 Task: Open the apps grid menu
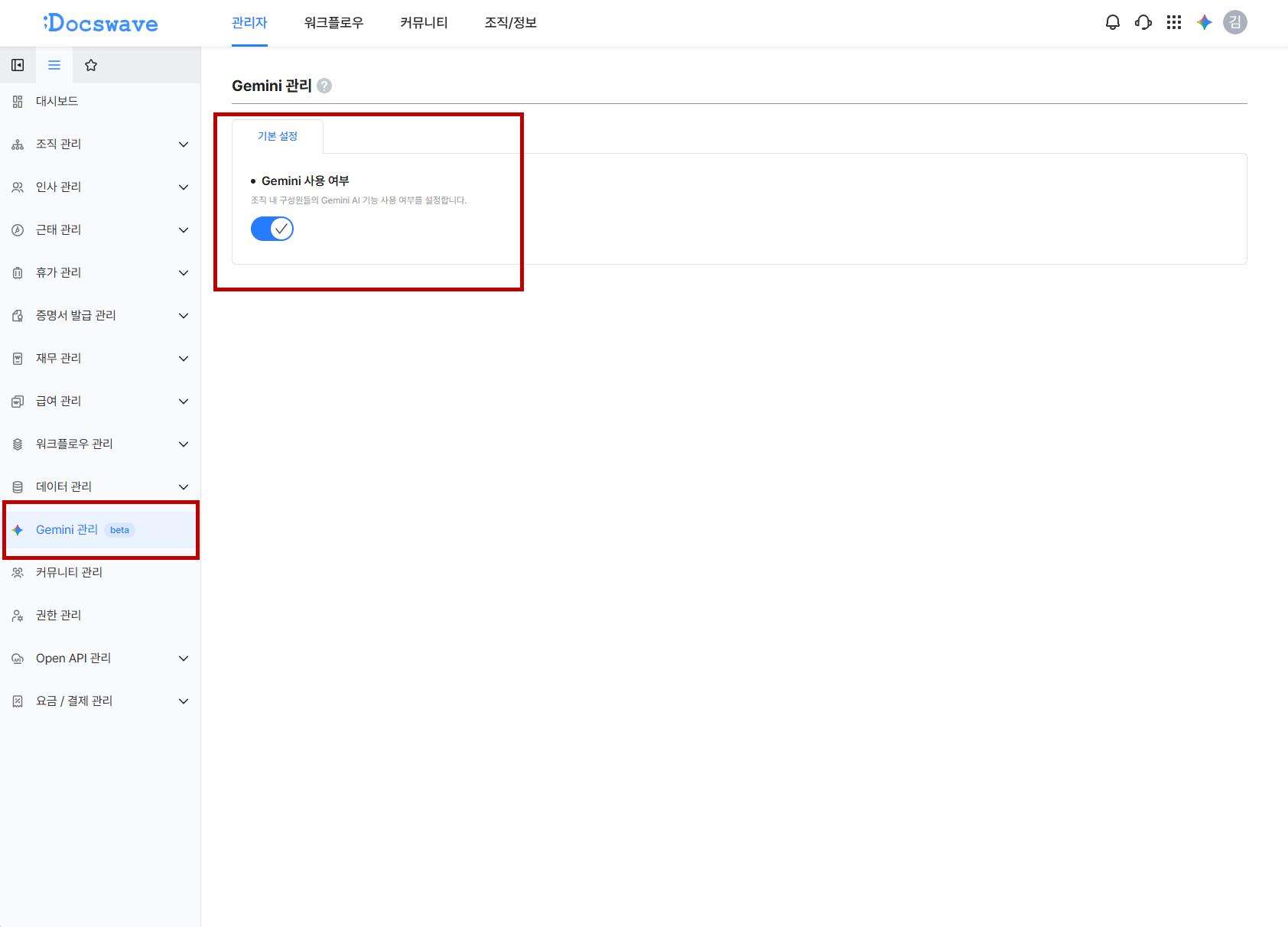click(x=1174, y=22)
